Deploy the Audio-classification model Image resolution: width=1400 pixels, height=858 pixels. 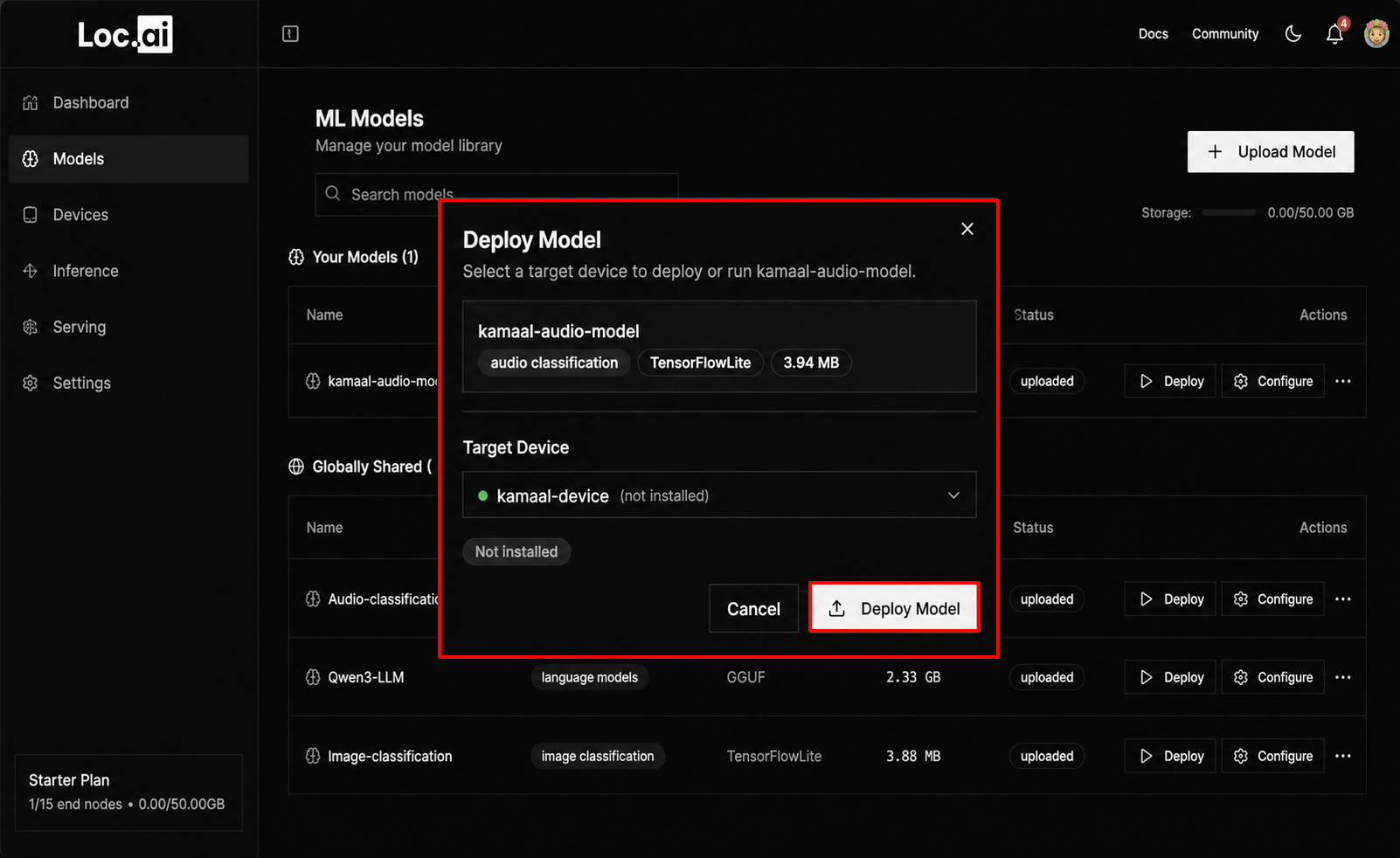point(1170,599)
